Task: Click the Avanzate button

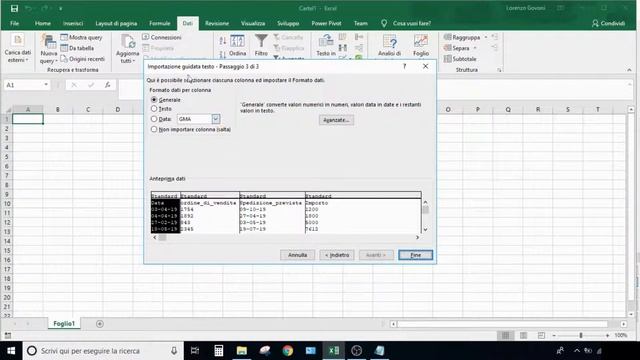Action: tap(336, 120)
